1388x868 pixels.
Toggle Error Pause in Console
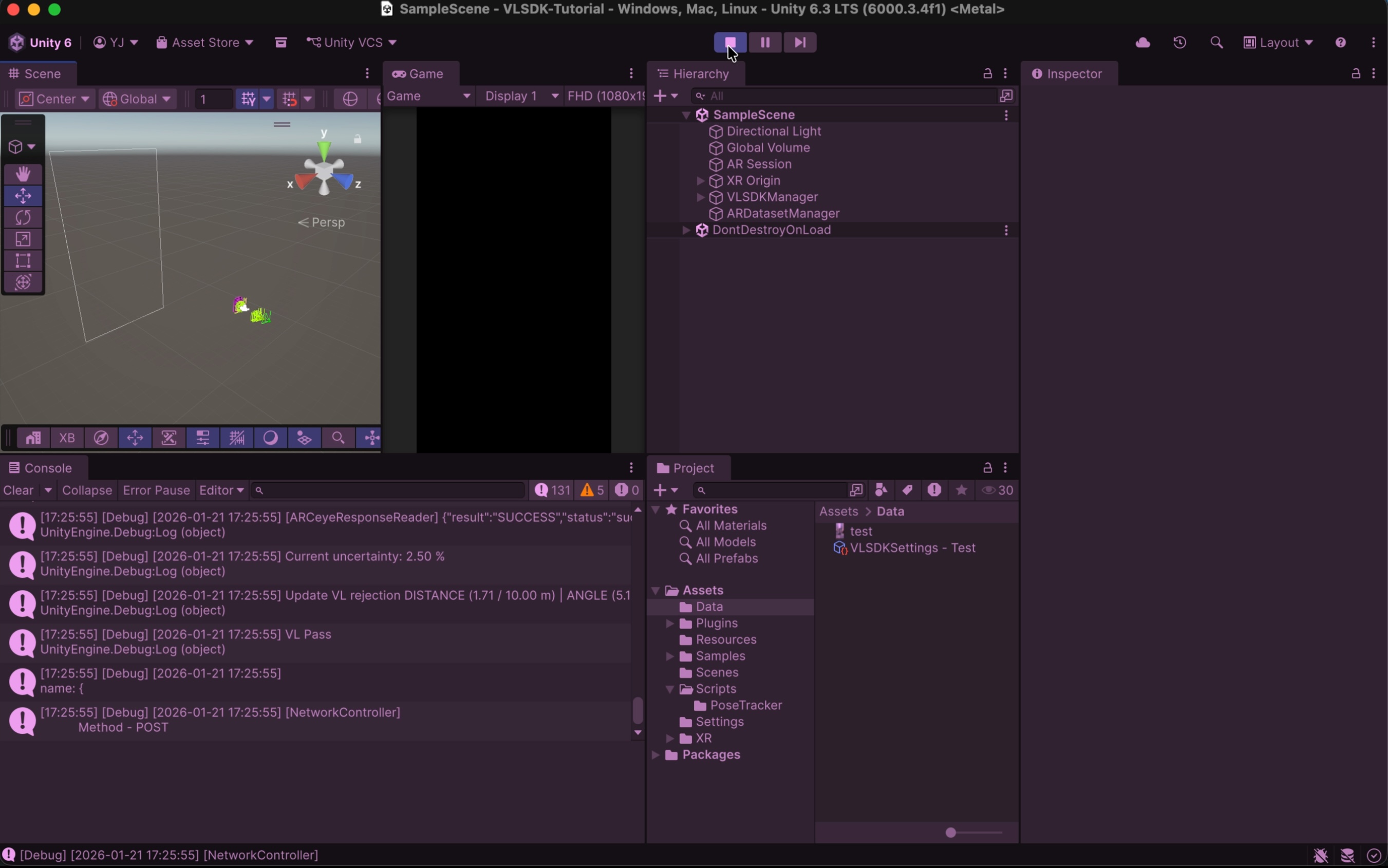coord(156,490)
